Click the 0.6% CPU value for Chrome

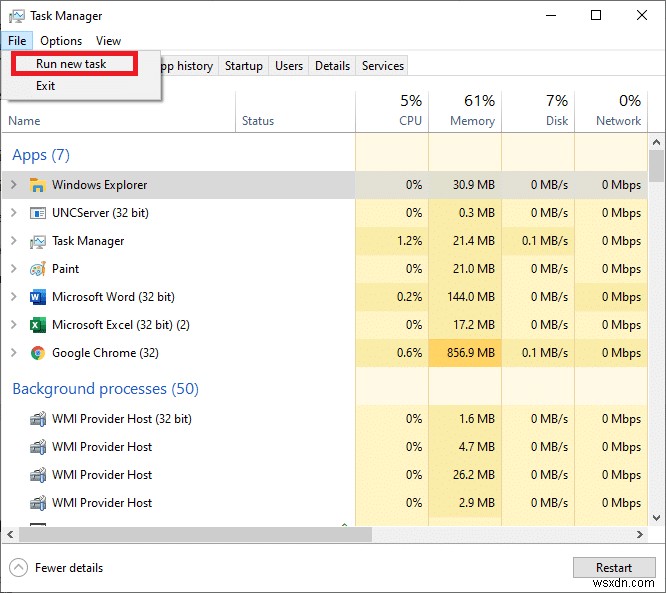pyautogui.click(x=409, y=353)
